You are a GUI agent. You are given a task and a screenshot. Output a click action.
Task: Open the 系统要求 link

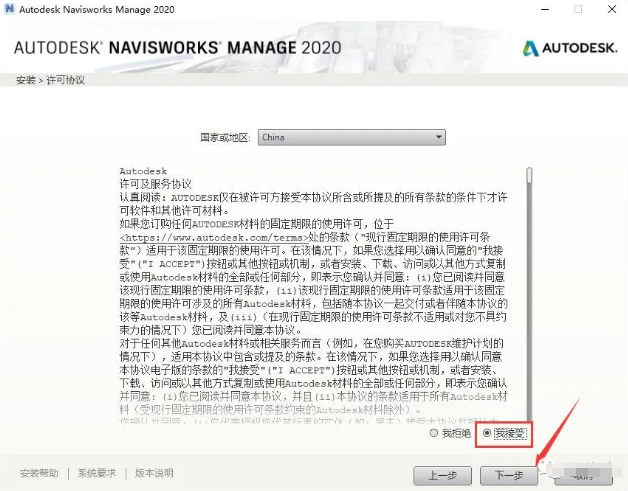pyautogui.click(x=97, y=473)
